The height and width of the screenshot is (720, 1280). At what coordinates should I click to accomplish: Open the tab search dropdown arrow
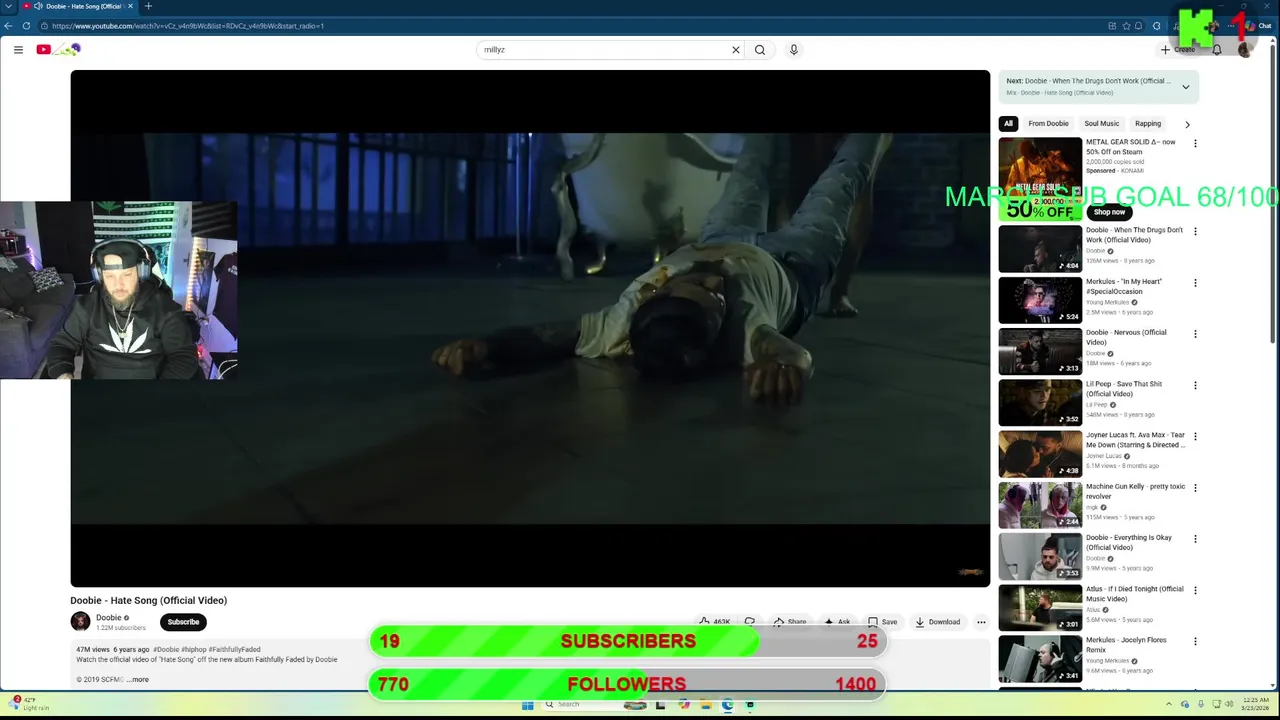click(x=8, y=6)
